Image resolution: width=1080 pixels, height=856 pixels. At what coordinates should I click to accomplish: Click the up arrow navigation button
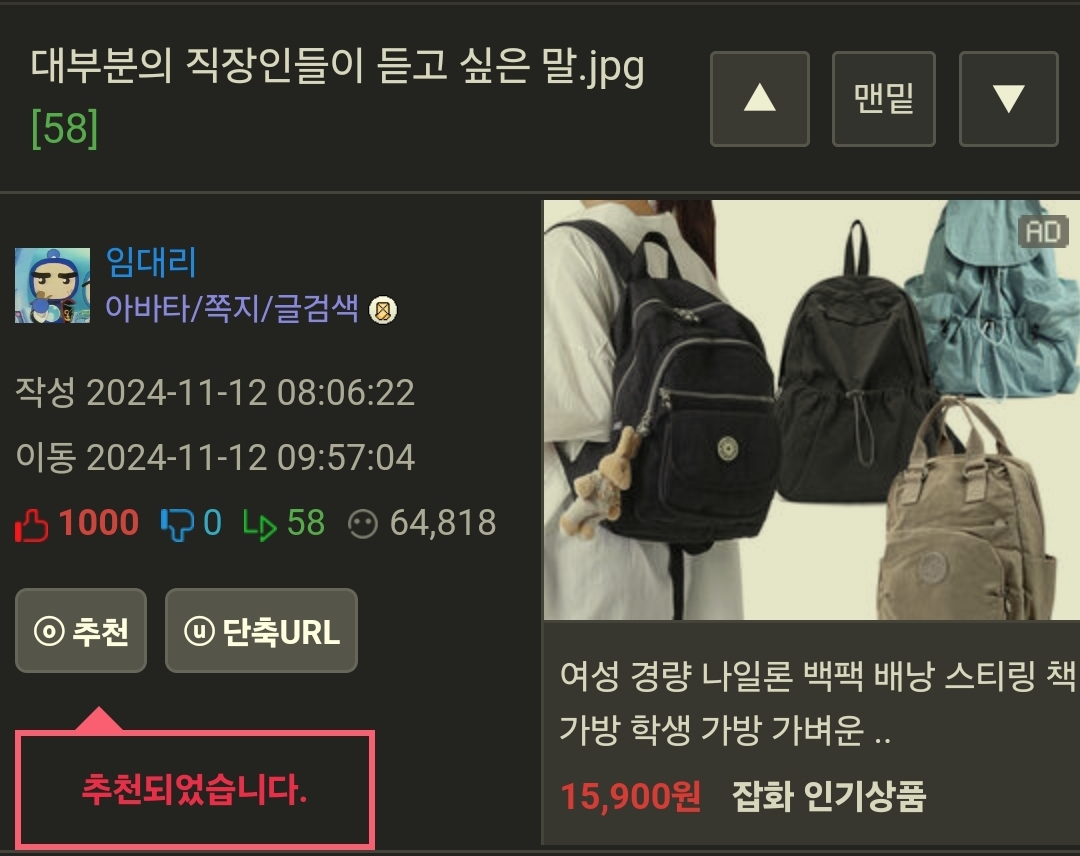760,99
